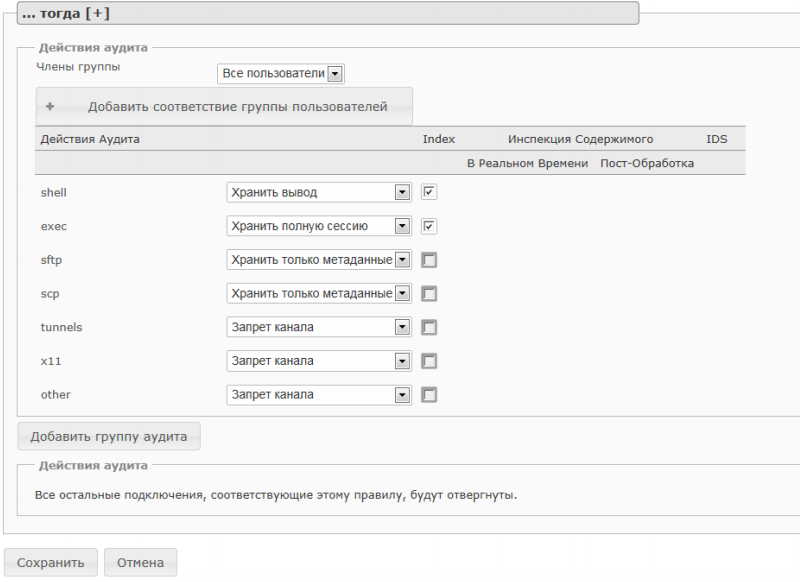Open the tunnels 'Запрет канала' dropdown
Image resolution: width=800 pixels, height=582 pixels.
pyautogui.click(x=319, y=327)
